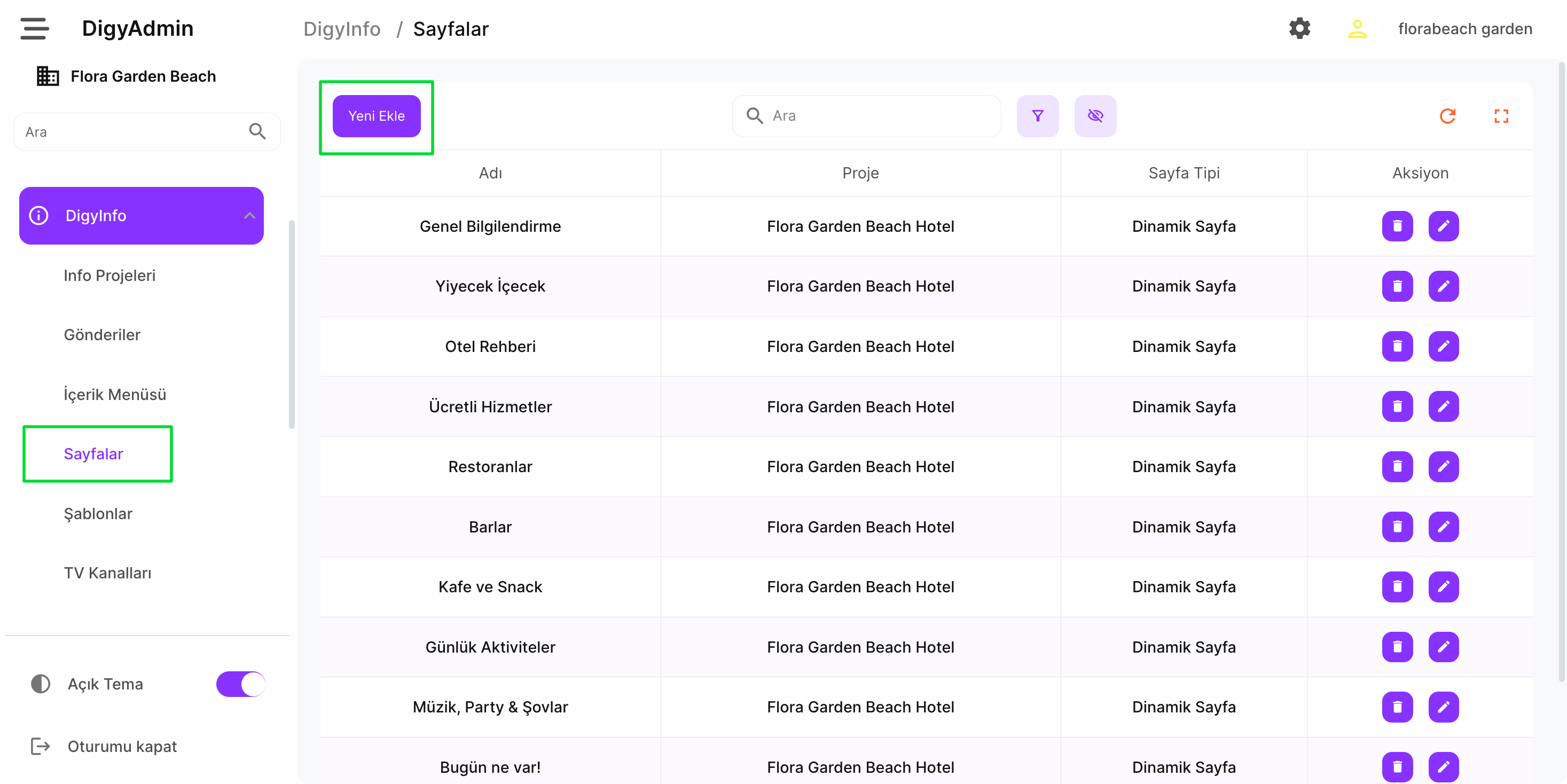Delete the Restoranlar row
This screenshot has height=784, width=1567.
[x=1397, y=467]
